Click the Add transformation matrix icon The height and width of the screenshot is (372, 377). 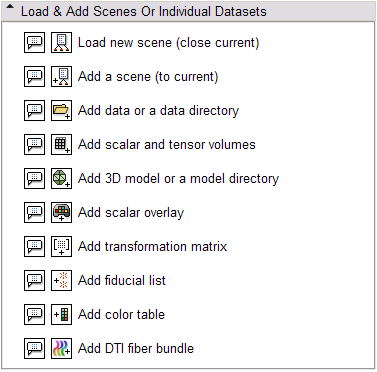(61, 246)
